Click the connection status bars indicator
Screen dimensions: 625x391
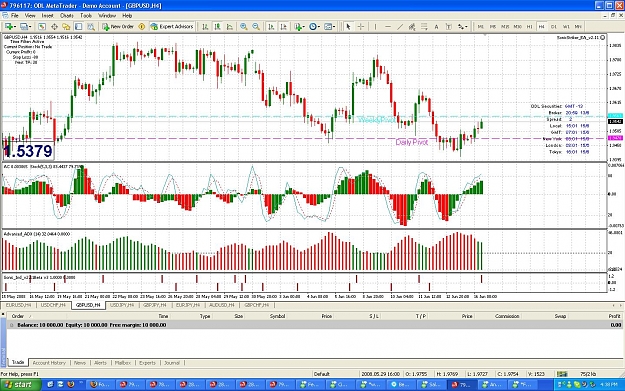(562, 374)
